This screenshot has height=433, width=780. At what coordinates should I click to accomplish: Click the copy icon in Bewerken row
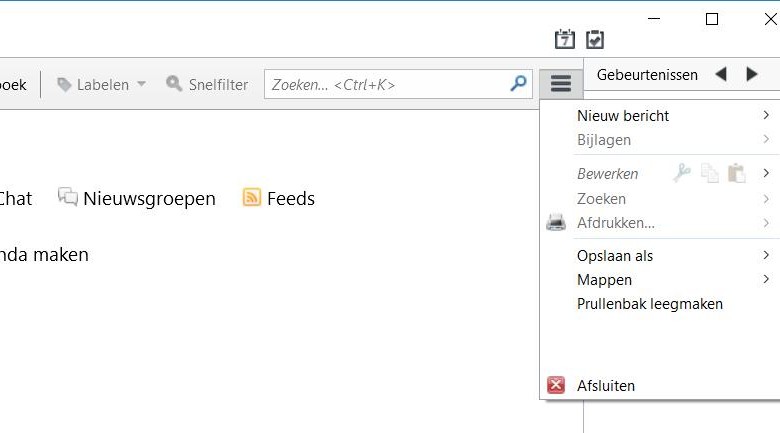pos(710,173)
